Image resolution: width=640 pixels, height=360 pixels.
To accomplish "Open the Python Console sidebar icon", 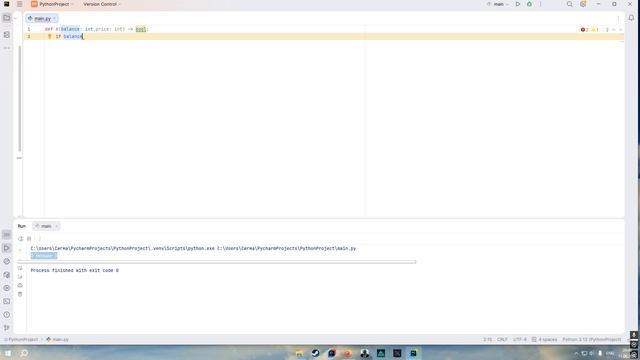I will (x=7, y=261).
